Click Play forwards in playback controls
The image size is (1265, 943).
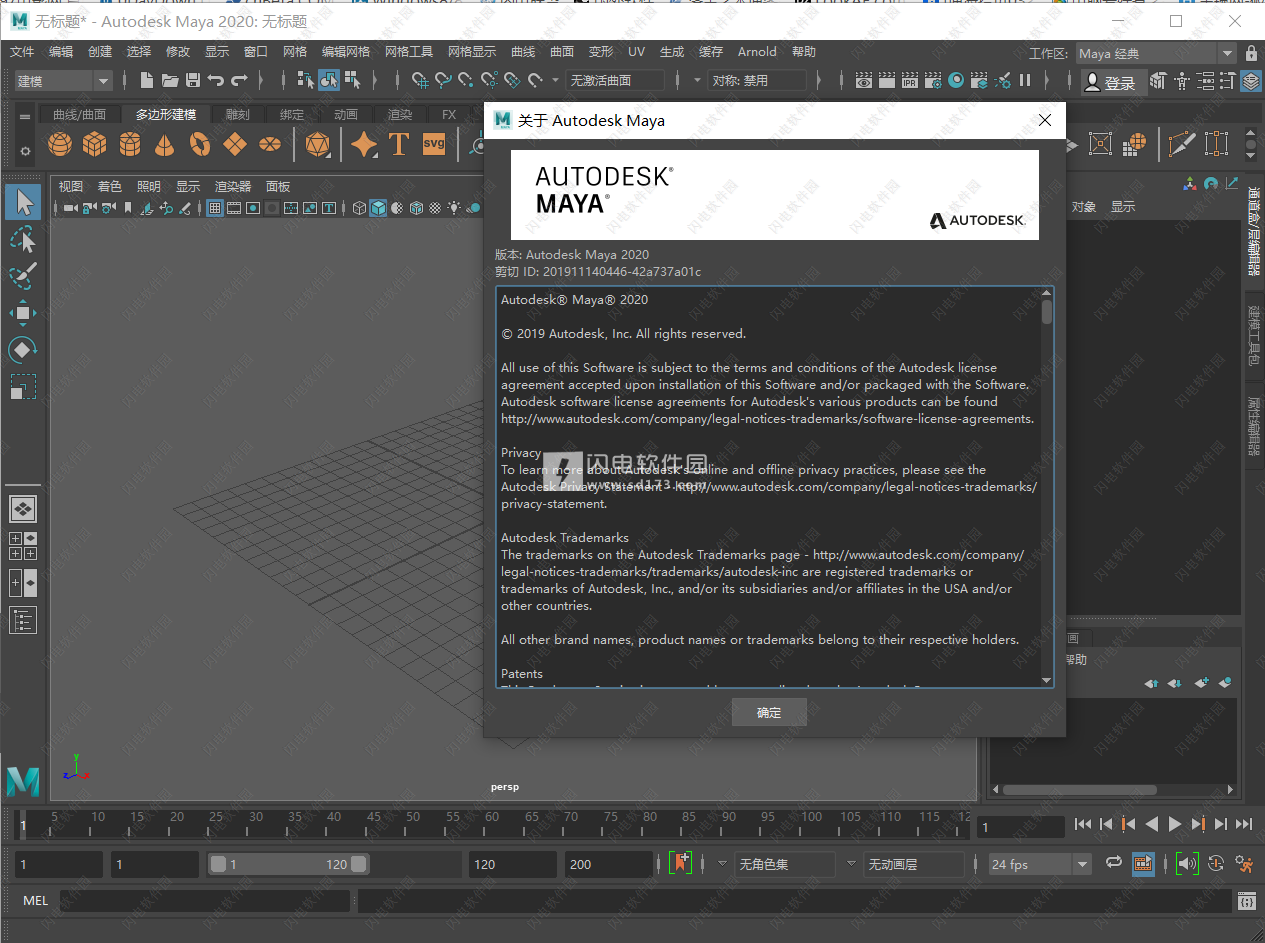tap(1175, 824)
